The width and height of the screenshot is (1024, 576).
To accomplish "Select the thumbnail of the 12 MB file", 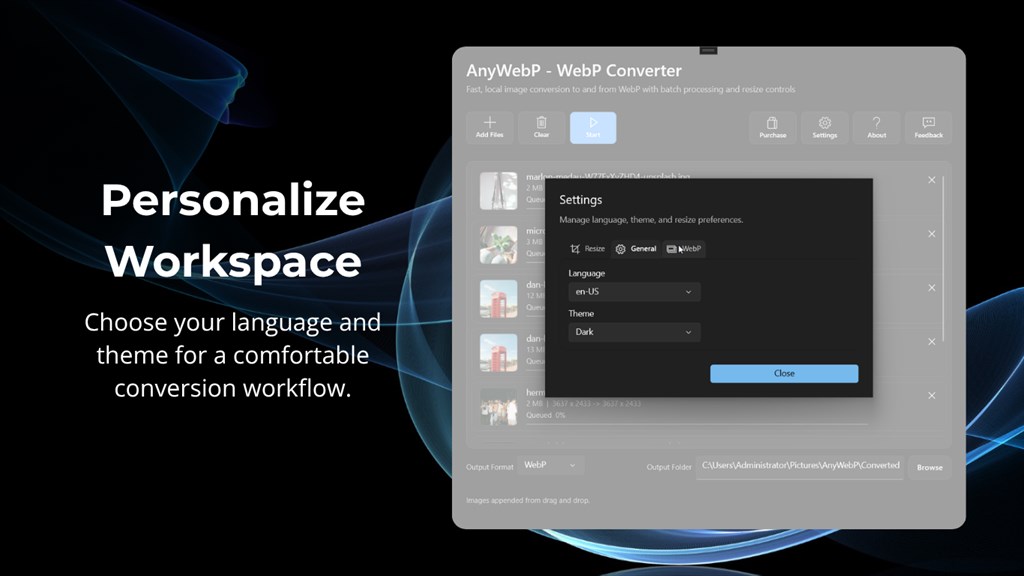I will tap(498, 298).
